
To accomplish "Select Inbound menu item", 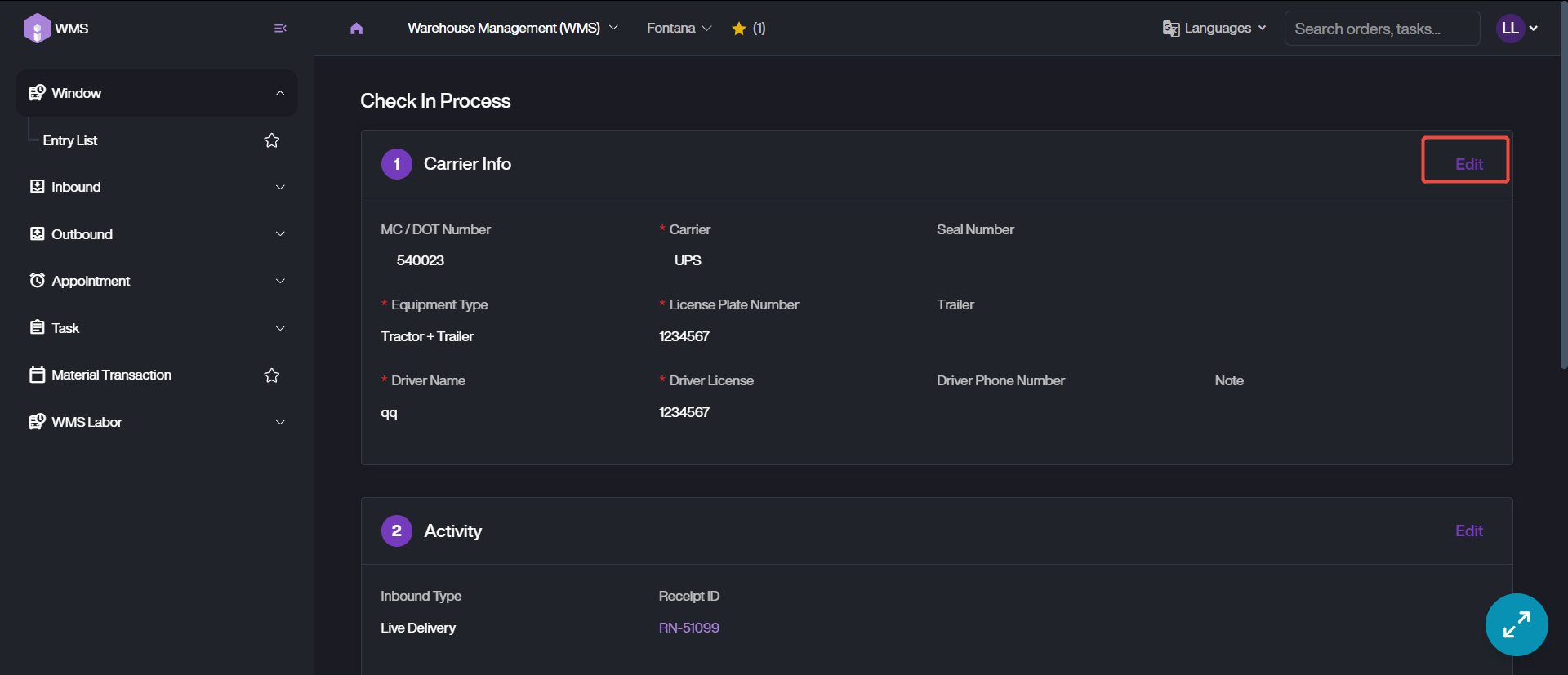I will [157, 187].
